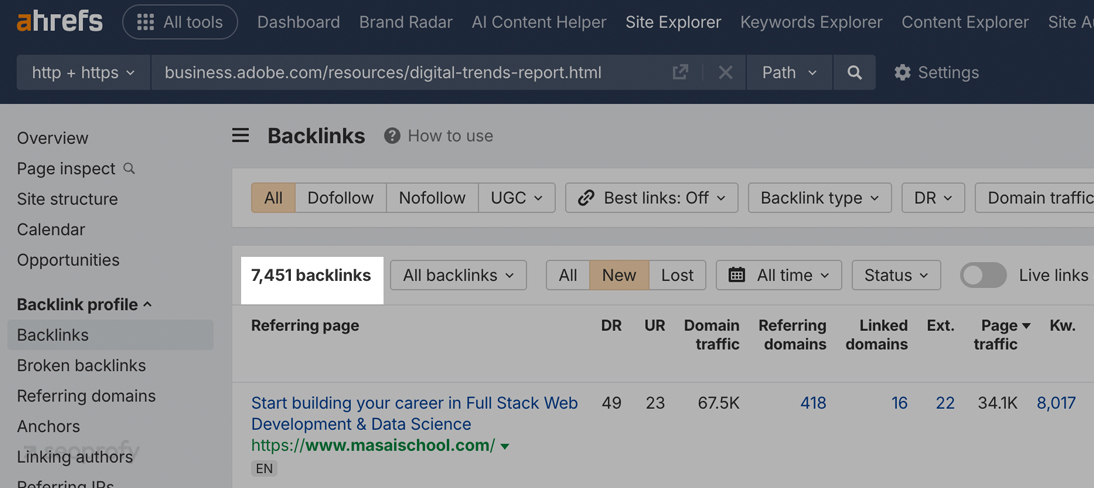Click the search magnifier button
Viewport: 1094px width, 488px height.
click(x=855, y=73)
